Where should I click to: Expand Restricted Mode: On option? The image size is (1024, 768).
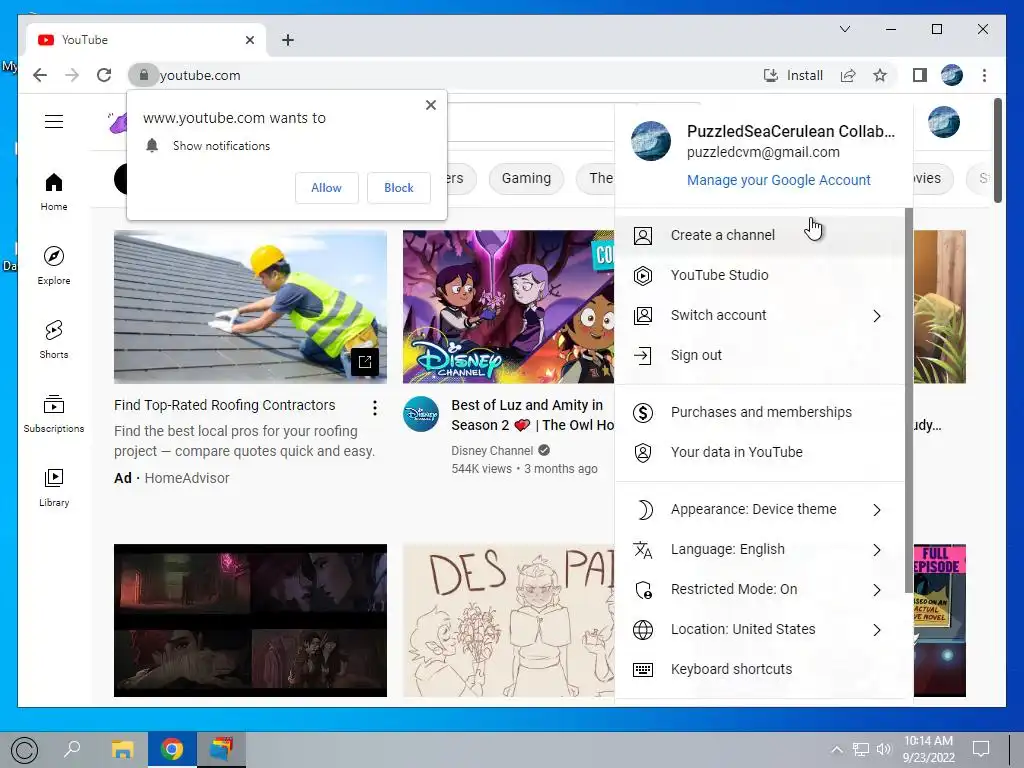pos(760,589)
